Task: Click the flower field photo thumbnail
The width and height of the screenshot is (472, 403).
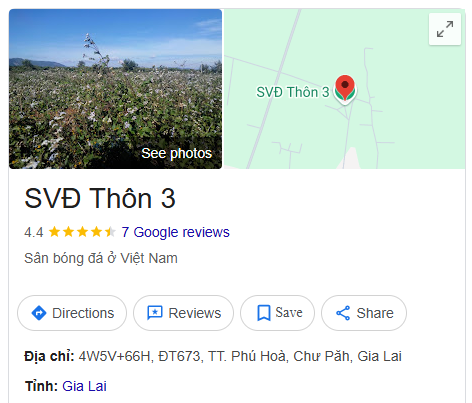Action: coord(115,89)
